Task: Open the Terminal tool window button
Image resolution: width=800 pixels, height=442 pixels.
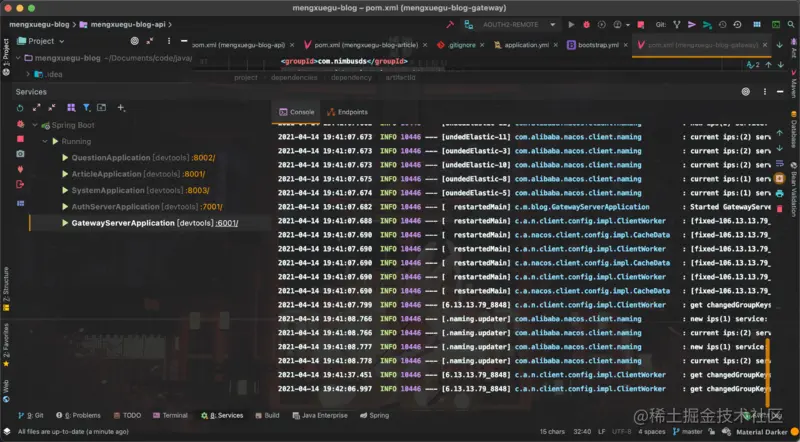Action: (x=170, y=415)
